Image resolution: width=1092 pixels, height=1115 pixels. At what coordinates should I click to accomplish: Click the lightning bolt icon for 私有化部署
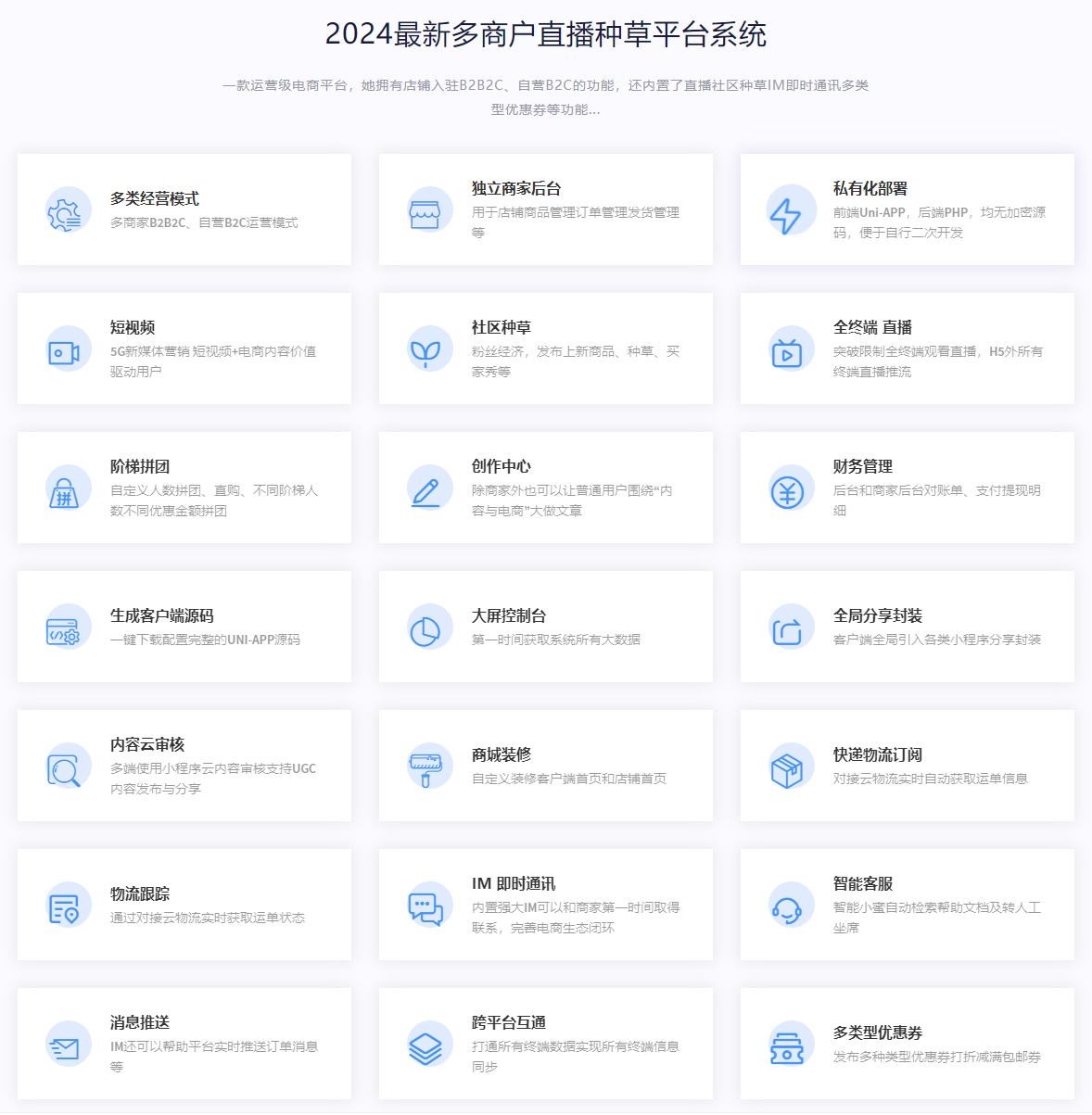click(x=786, y=213)
